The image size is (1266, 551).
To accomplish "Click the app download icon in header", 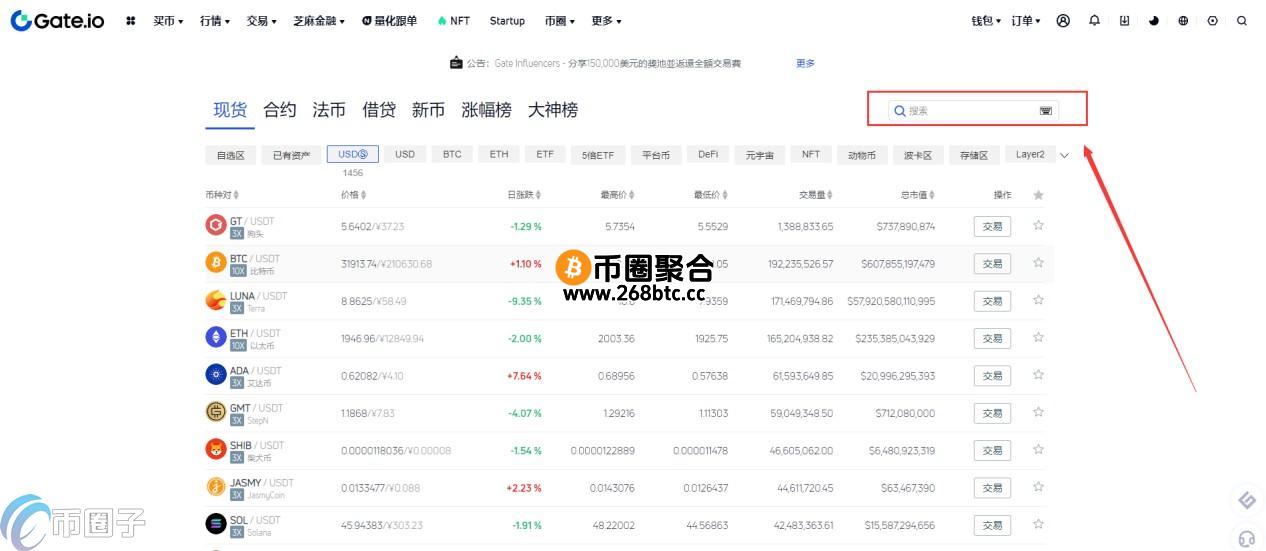I will (x=1124, y=20).
